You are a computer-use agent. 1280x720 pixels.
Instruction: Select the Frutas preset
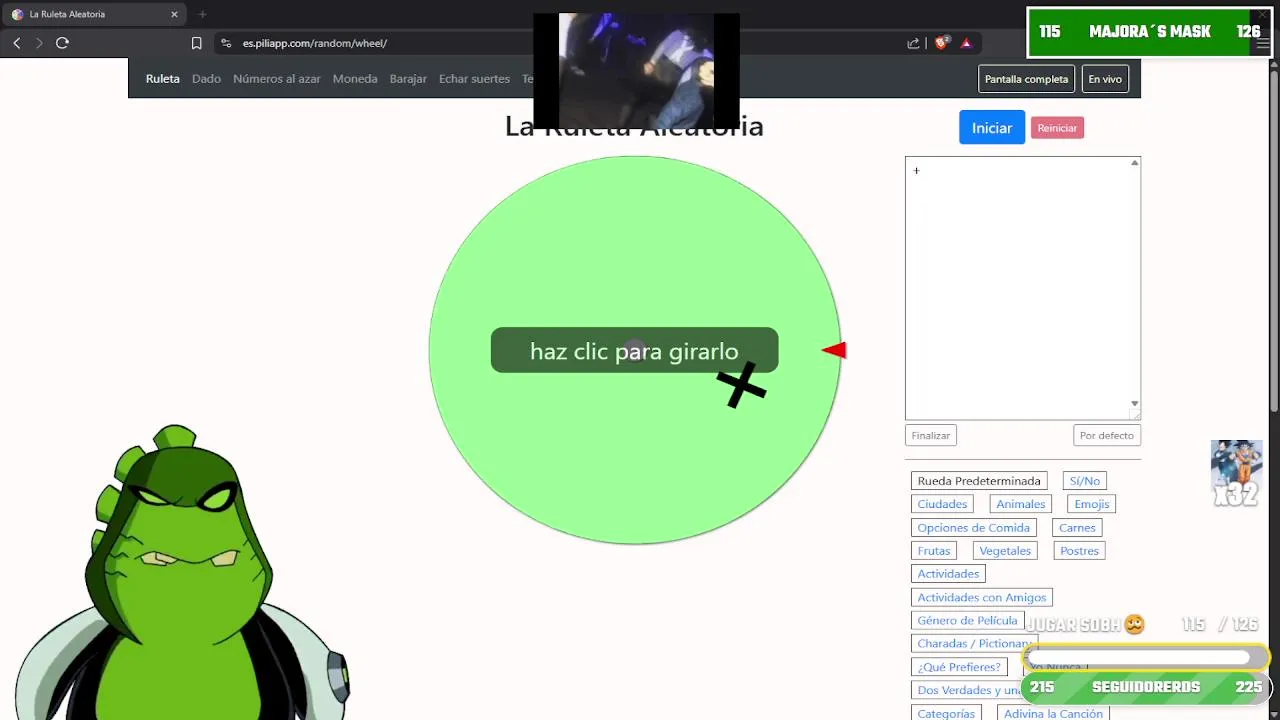934,551
